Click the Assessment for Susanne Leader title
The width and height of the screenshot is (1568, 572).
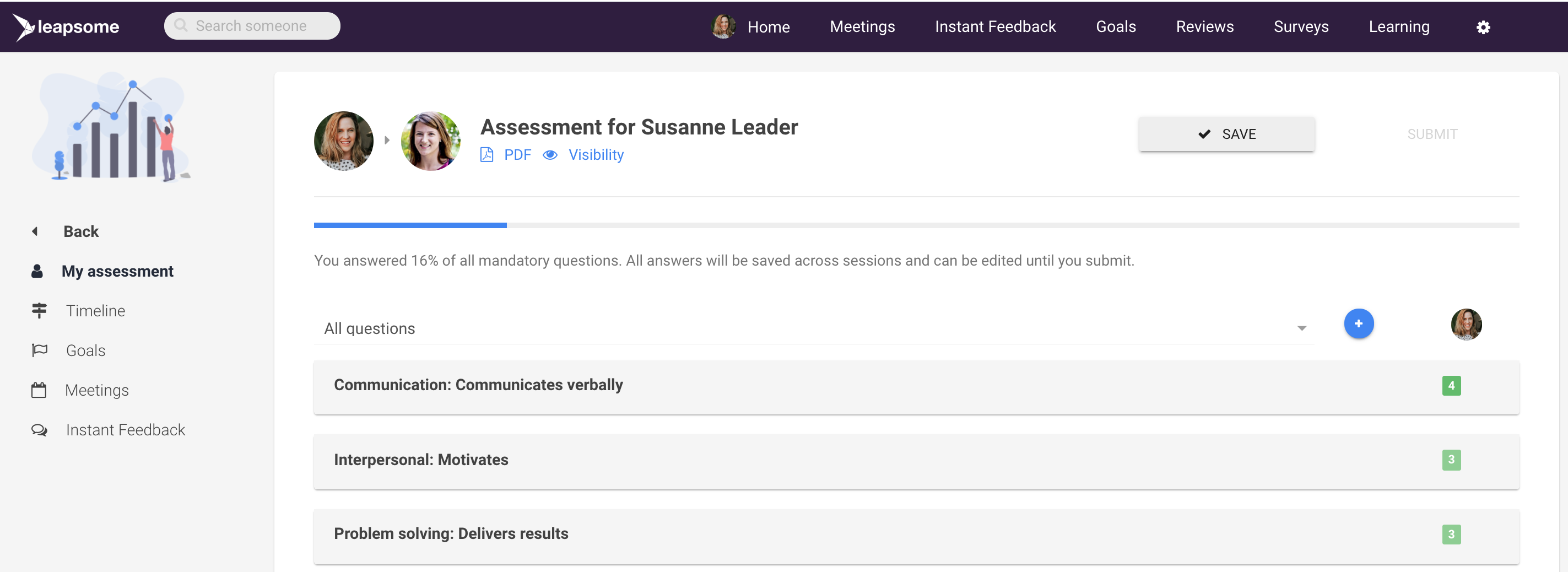(639, 127)
